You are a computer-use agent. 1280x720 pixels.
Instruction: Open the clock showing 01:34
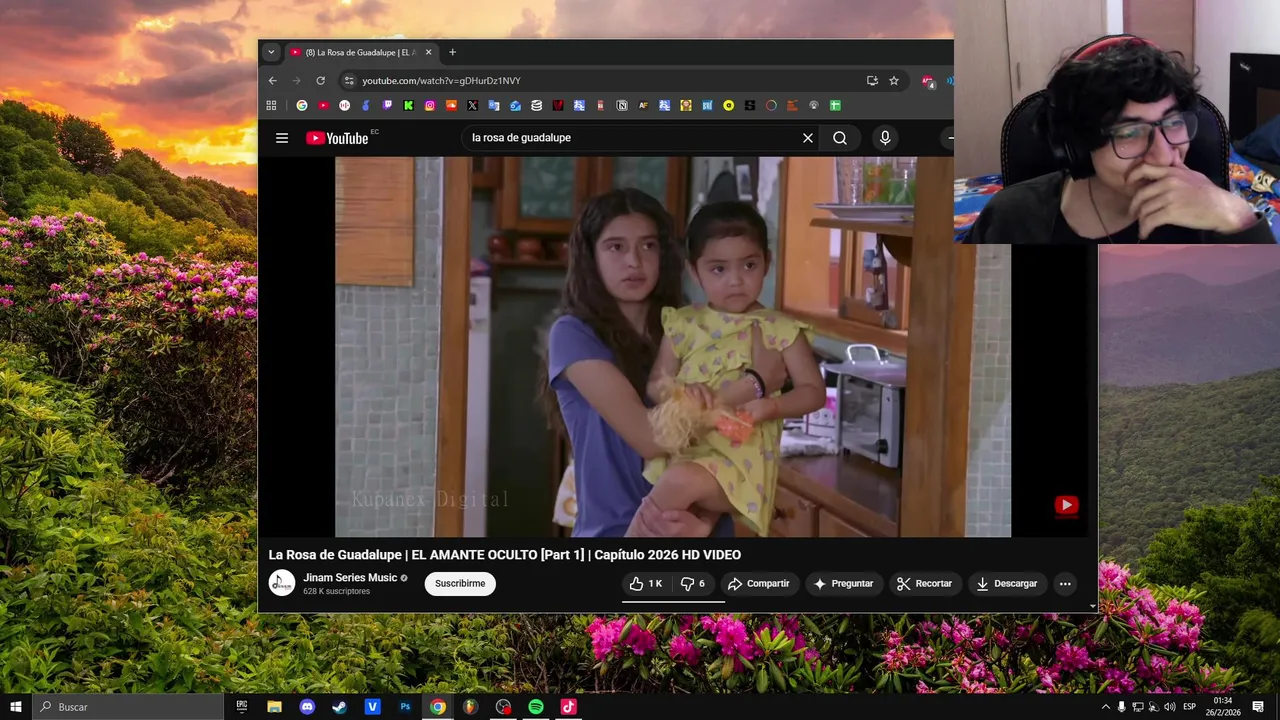click(x=1224, y=706)
